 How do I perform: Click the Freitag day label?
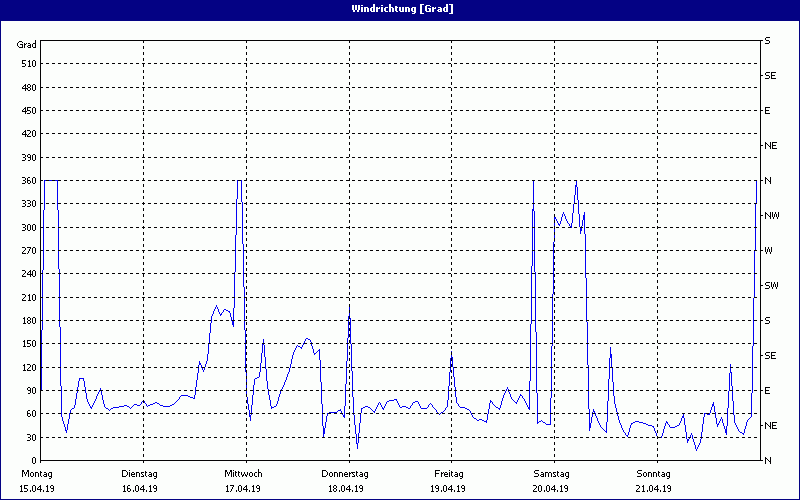click(x=449, y=474)
